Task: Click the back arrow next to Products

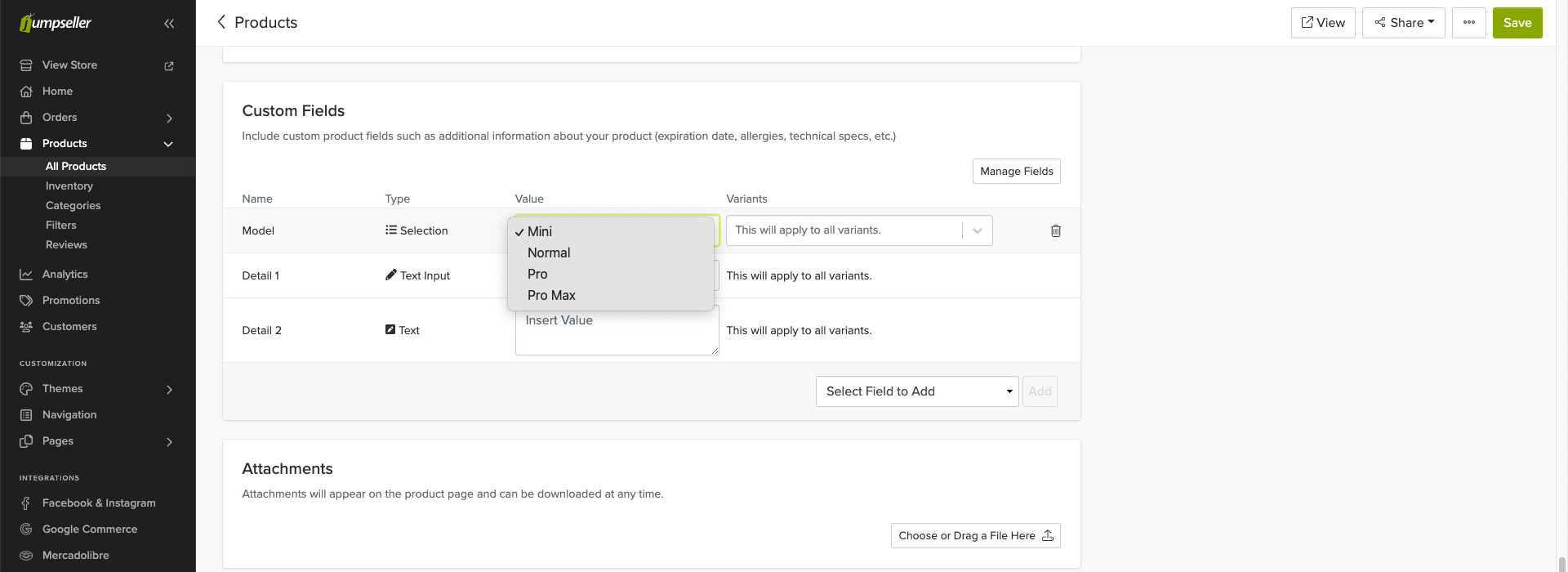Action: pos(221,22)
